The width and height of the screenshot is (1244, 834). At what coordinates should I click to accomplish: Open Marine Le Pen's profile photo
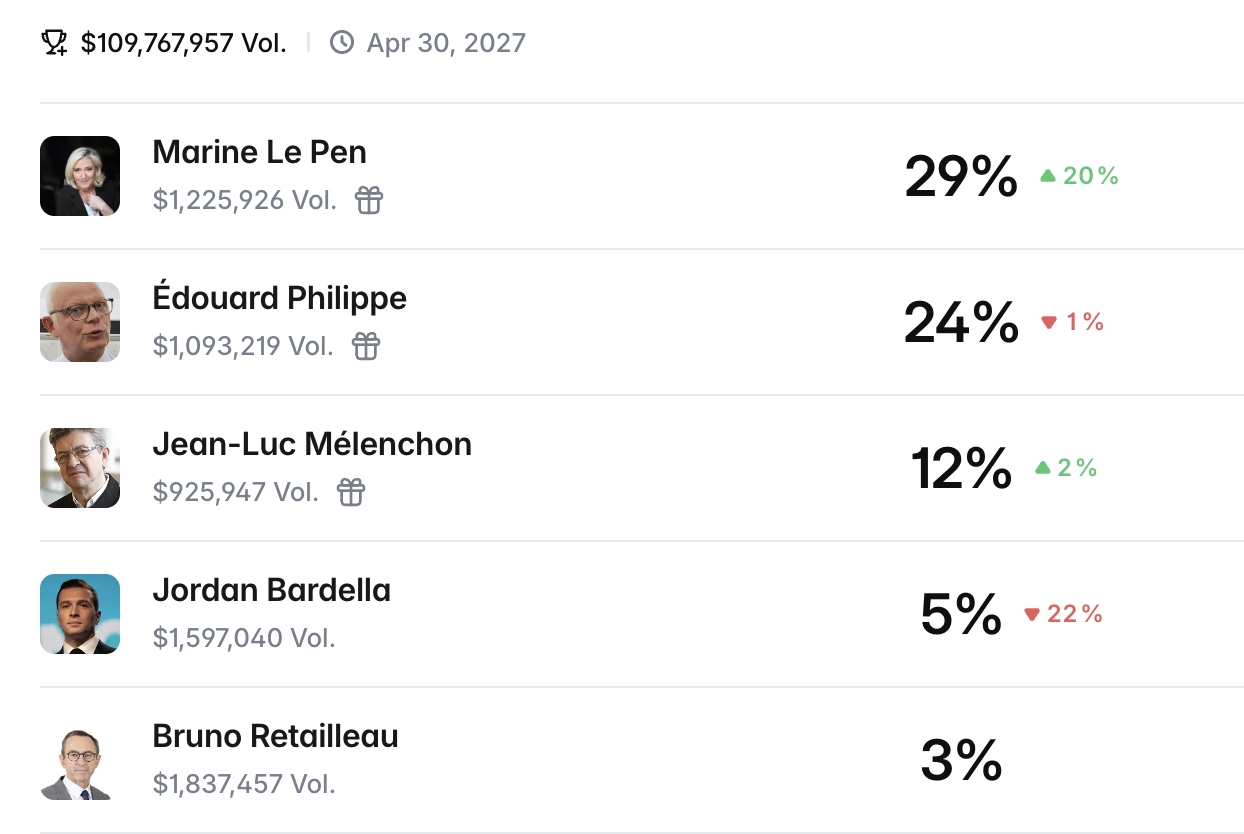80,176
